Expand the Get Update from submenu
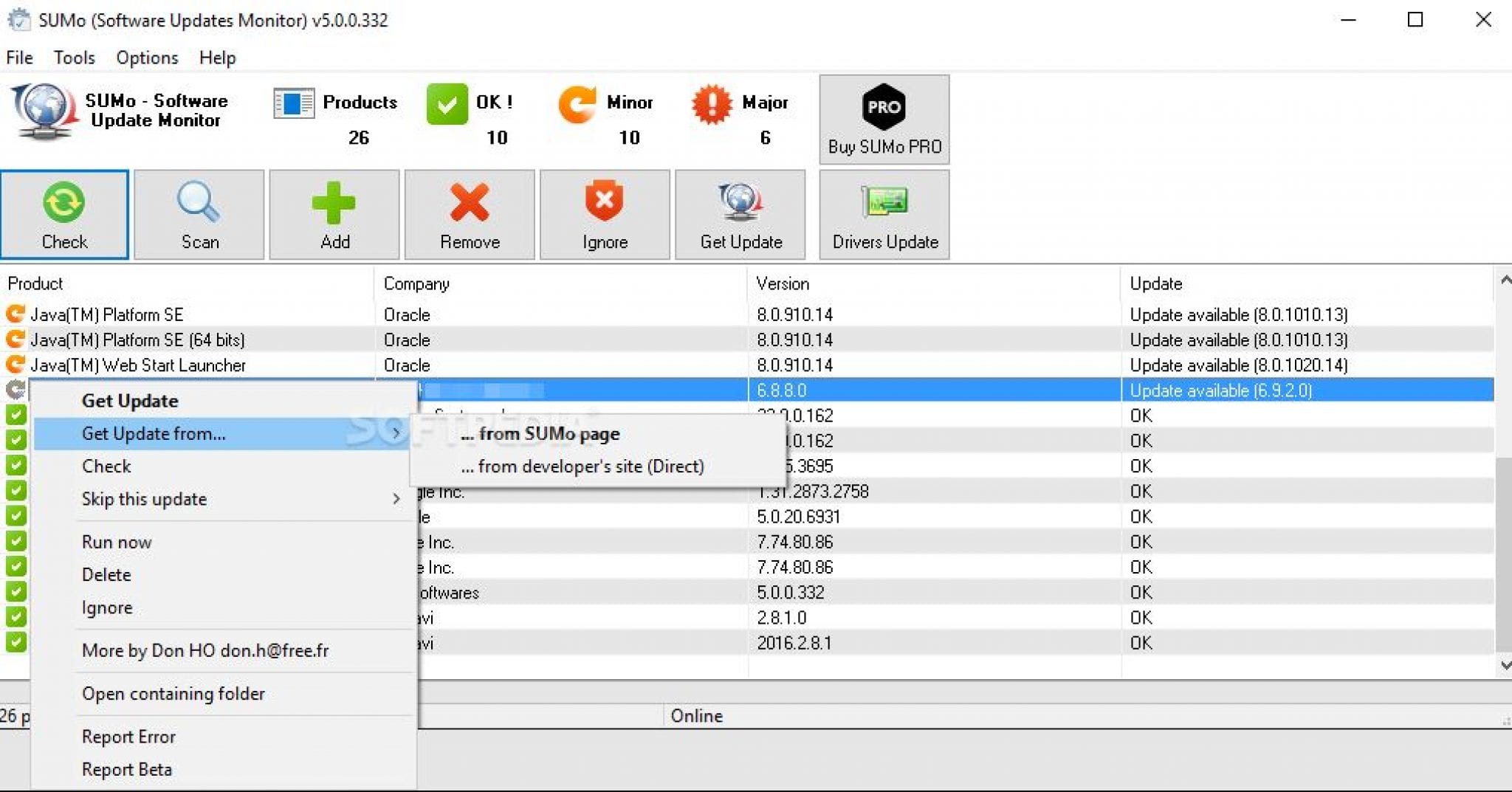The height and width of the screenshot is (792, 1512). click(221, 434)
